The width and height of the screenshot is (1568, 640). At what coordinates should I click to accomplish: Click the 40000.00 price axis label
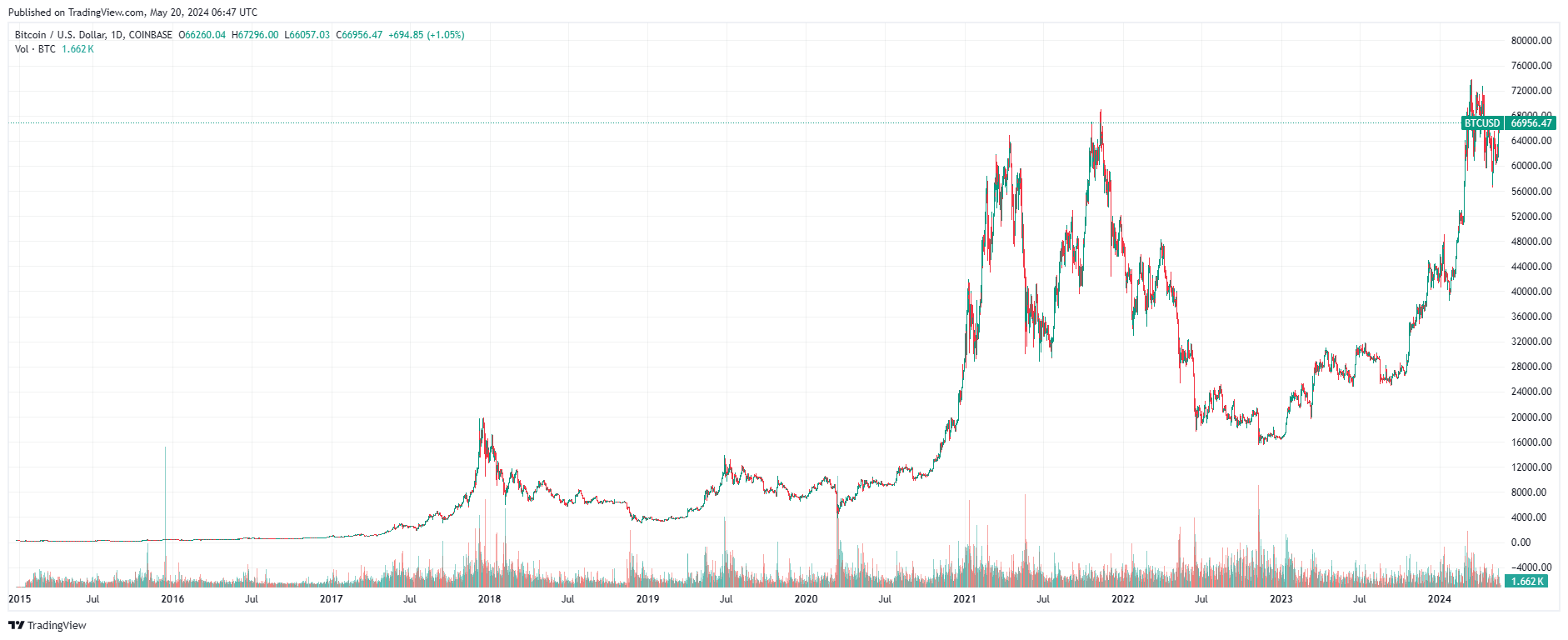pos(1531,292)
